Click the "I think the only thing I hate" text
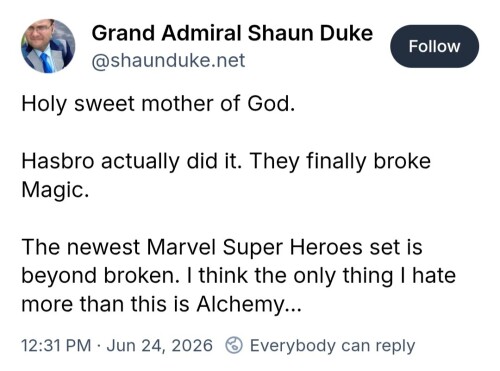 pyautogui.click(x=322, y=276)
